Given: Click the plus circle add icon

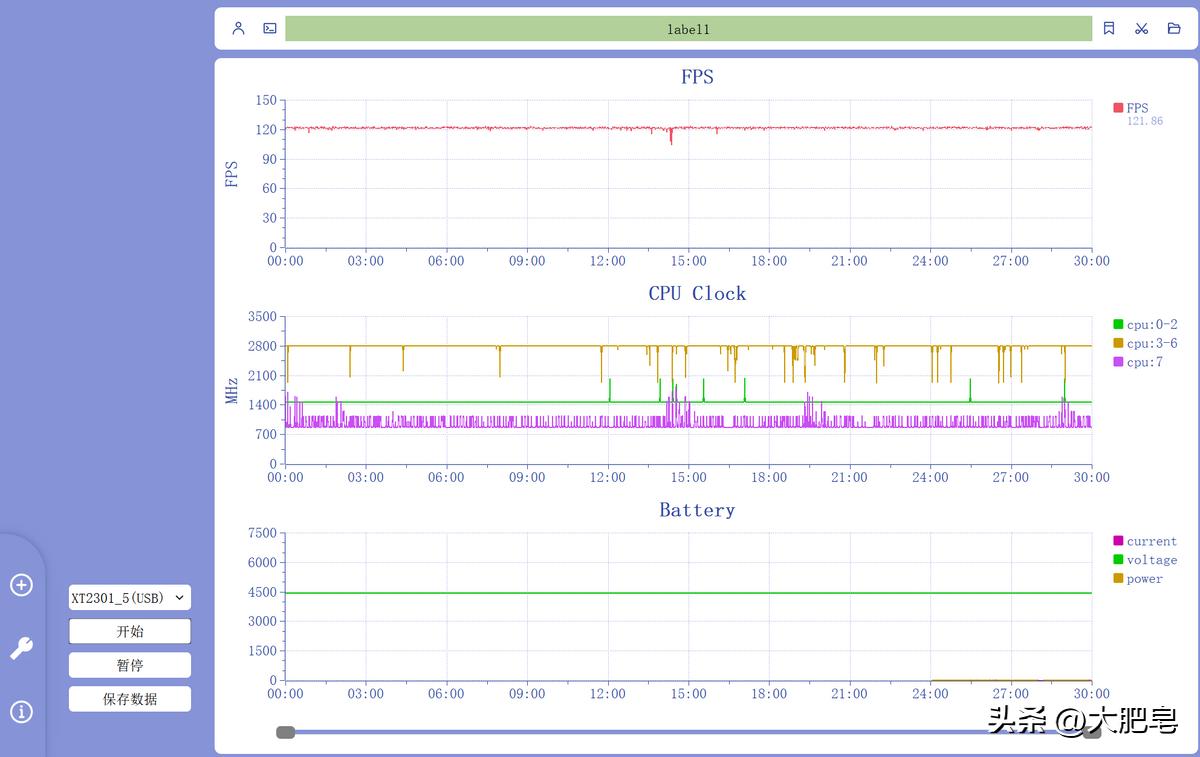Looking at the screenshot, I should click(21, 585).
